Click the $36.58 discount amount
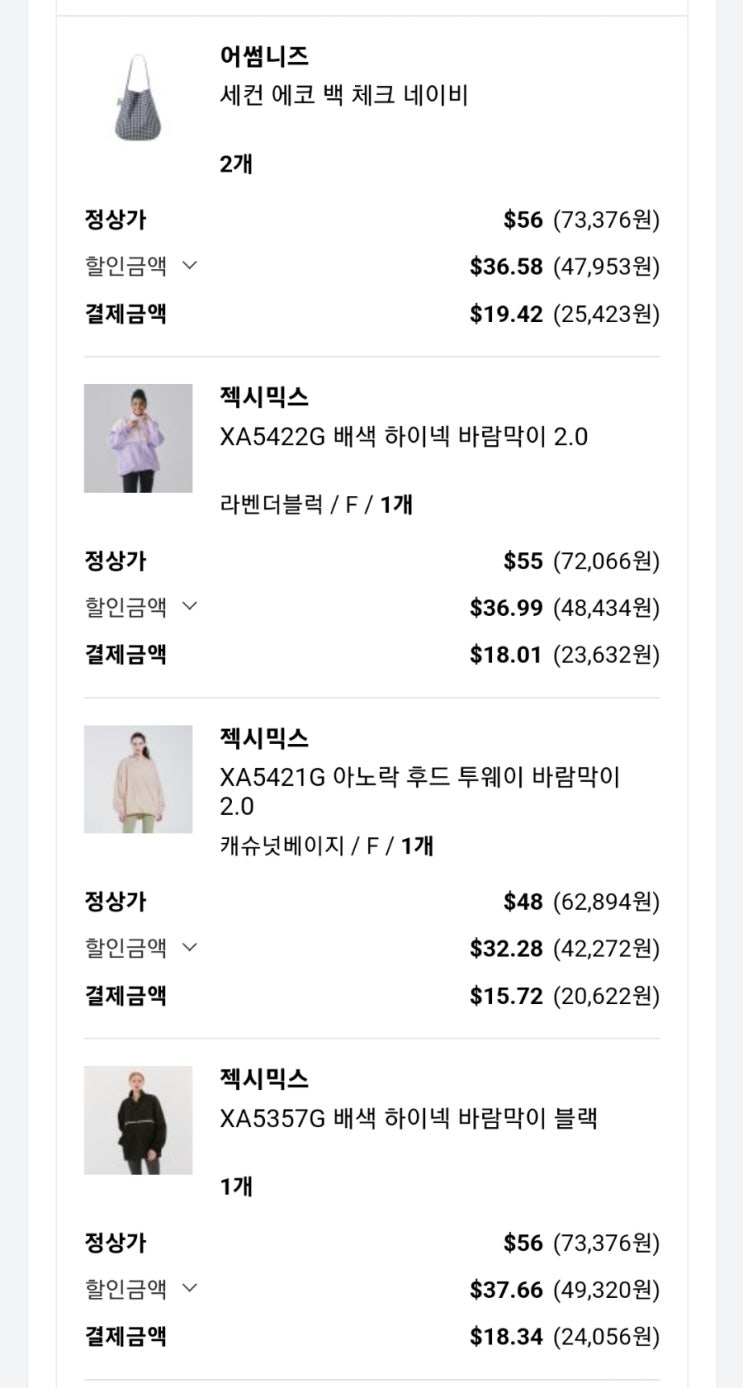 (x=506, y=267)
